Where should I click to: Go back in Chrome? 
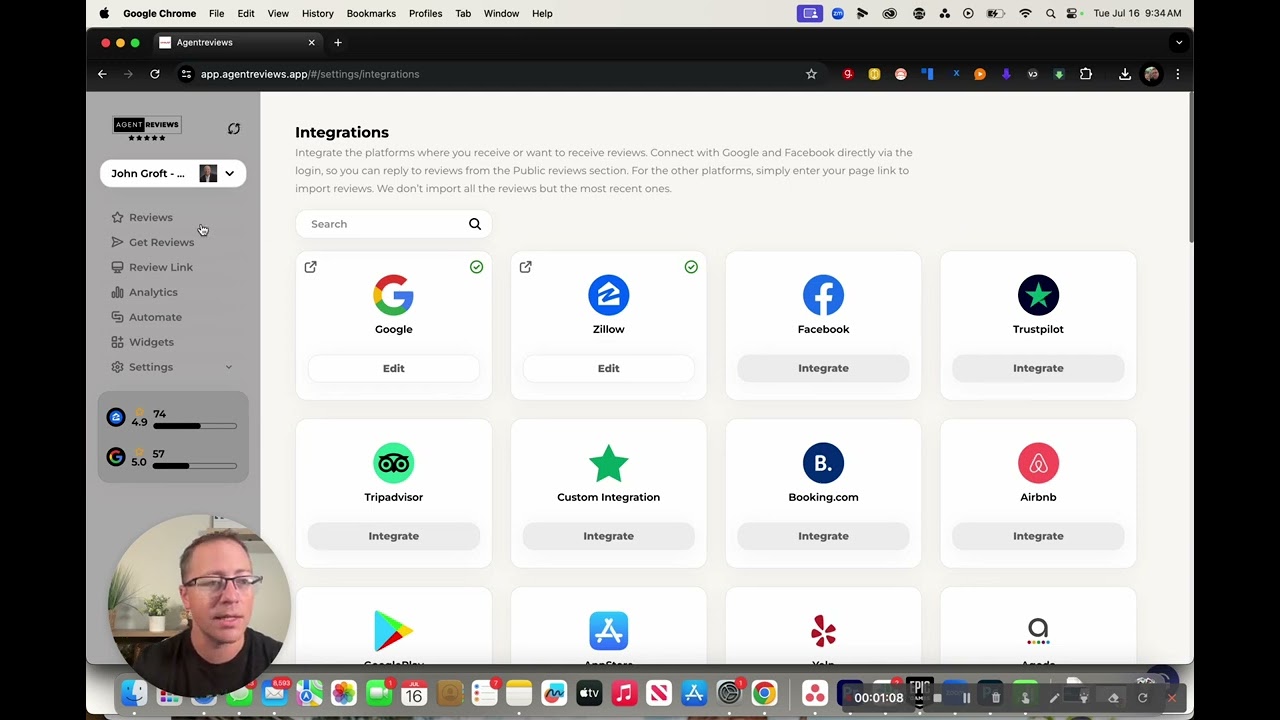(x=102, y=74)
